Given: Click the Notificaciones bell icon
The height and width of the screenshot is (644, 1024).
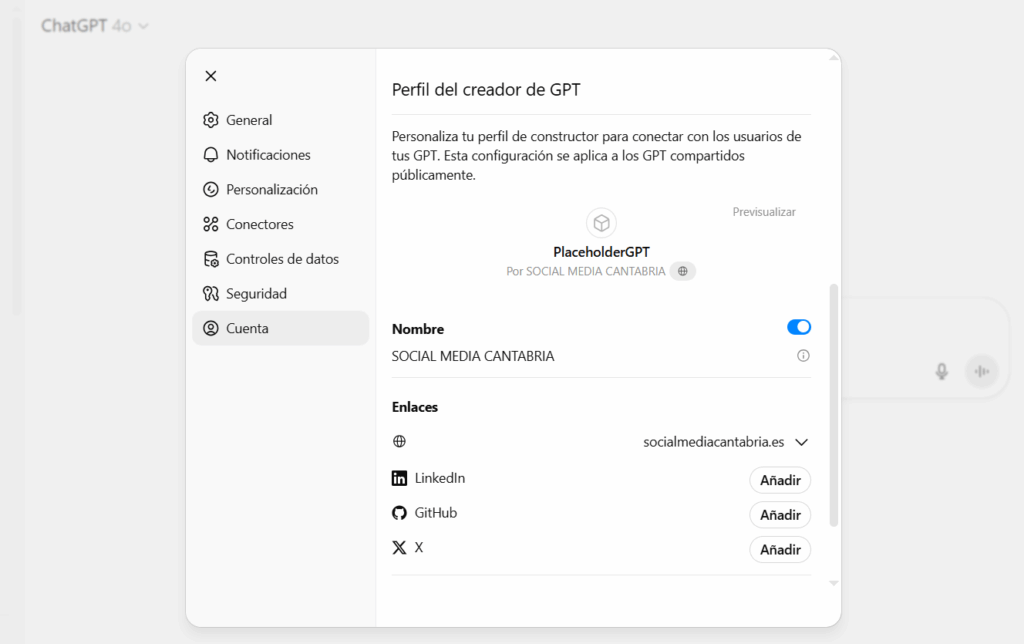Looking at the screenshot, I should 210,155.
